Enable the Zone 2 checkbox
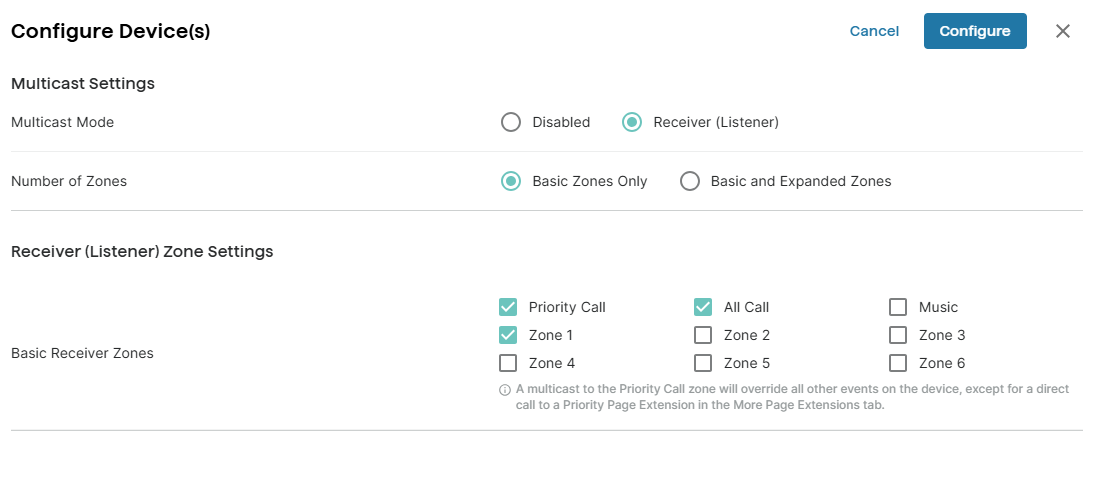The height and width of the screenshot is (493, 1102). [x=703, y=335]
